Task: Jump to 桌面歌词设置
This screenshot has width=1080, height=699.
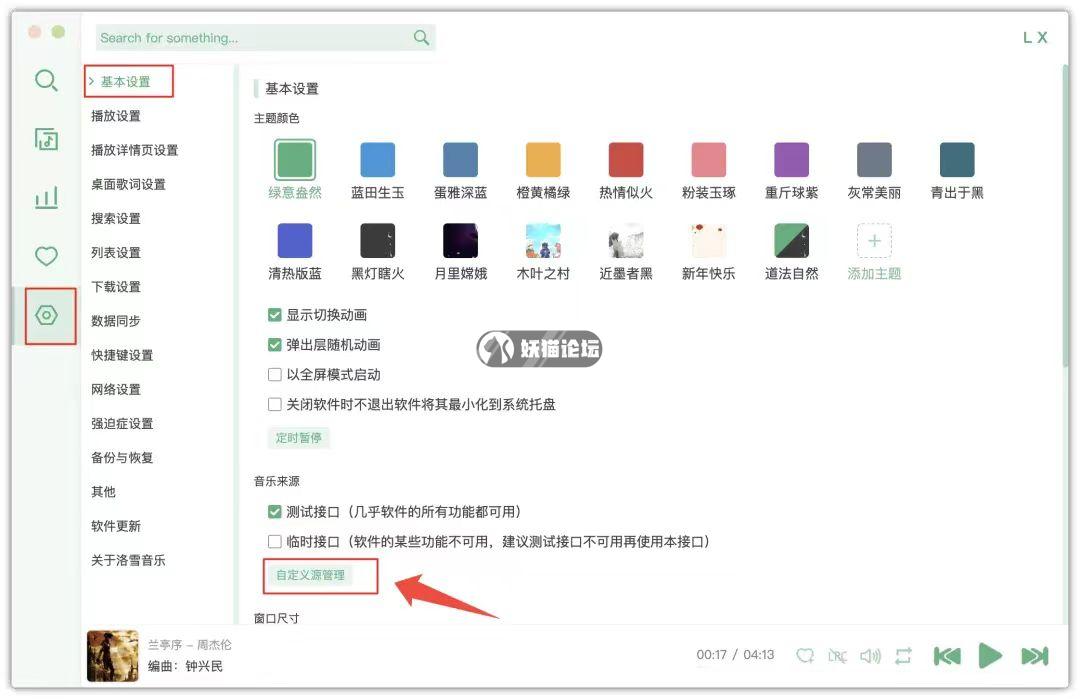Action: [128, 185]
